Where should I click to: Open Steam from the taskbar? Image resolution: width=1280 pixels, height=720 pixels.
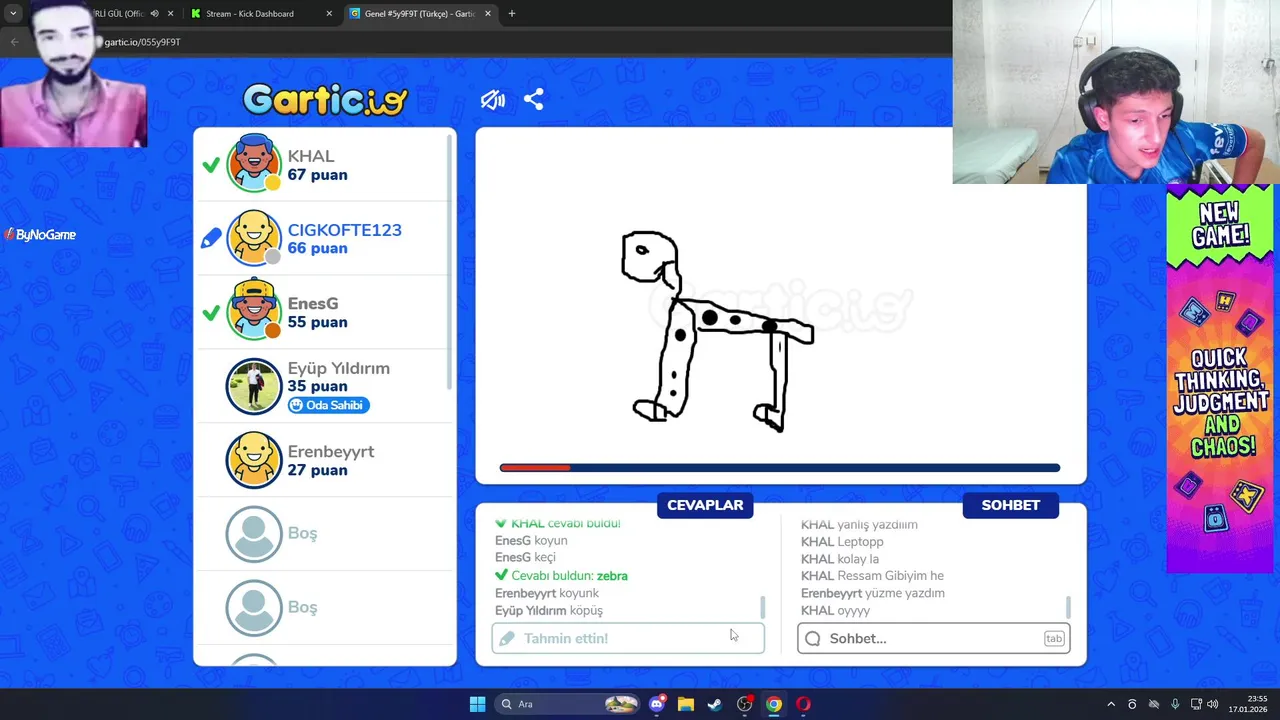click(x=715, y=704)
